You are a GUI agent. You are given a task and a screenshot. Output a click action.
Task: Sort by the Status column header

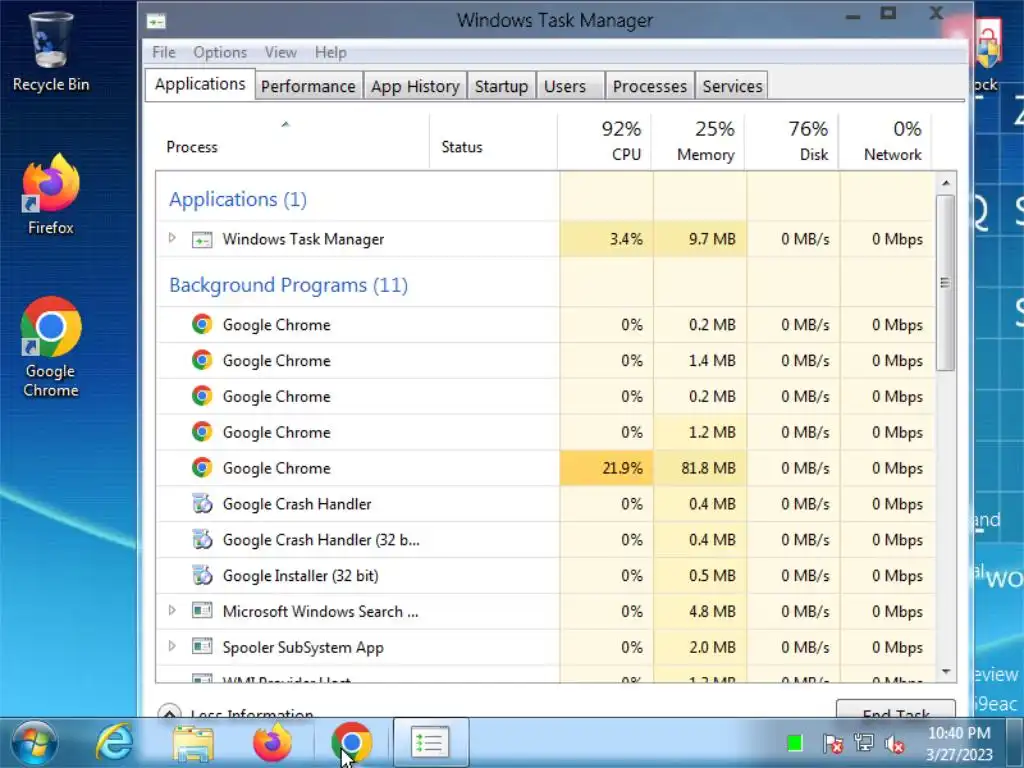[x=494, y=142]
